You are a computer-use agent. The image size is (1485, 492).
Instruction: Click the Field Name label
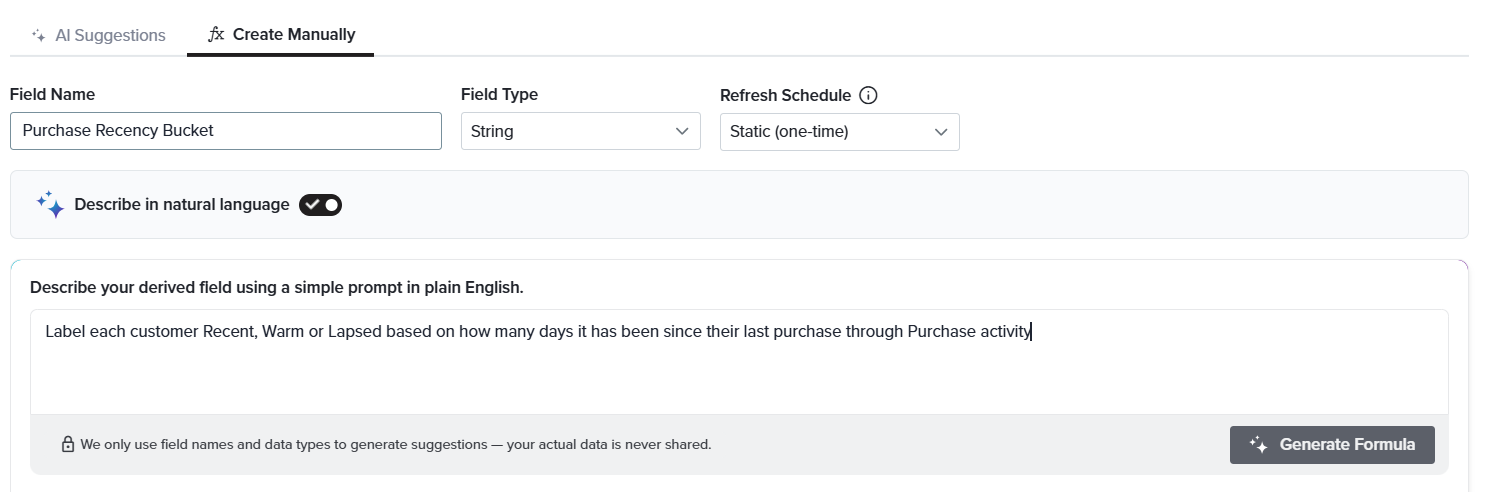(53, 94)
